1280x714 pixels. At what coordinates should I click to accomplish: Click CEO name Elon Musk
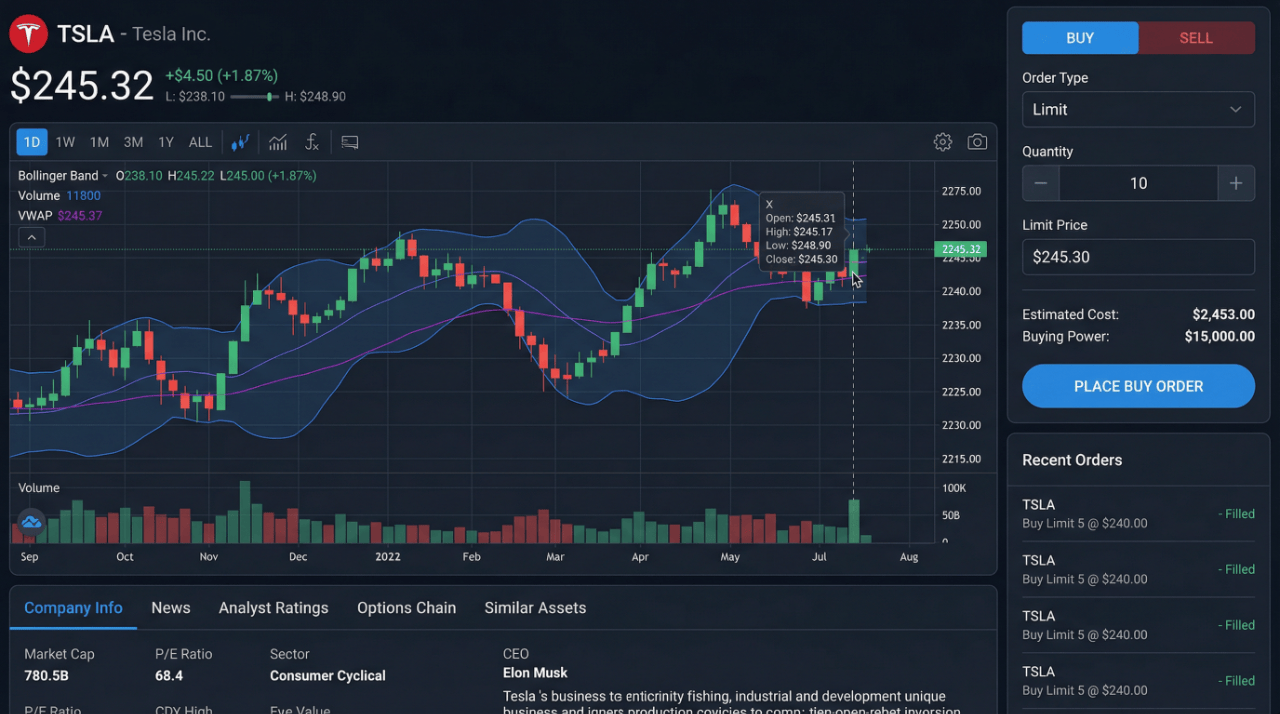535,673
